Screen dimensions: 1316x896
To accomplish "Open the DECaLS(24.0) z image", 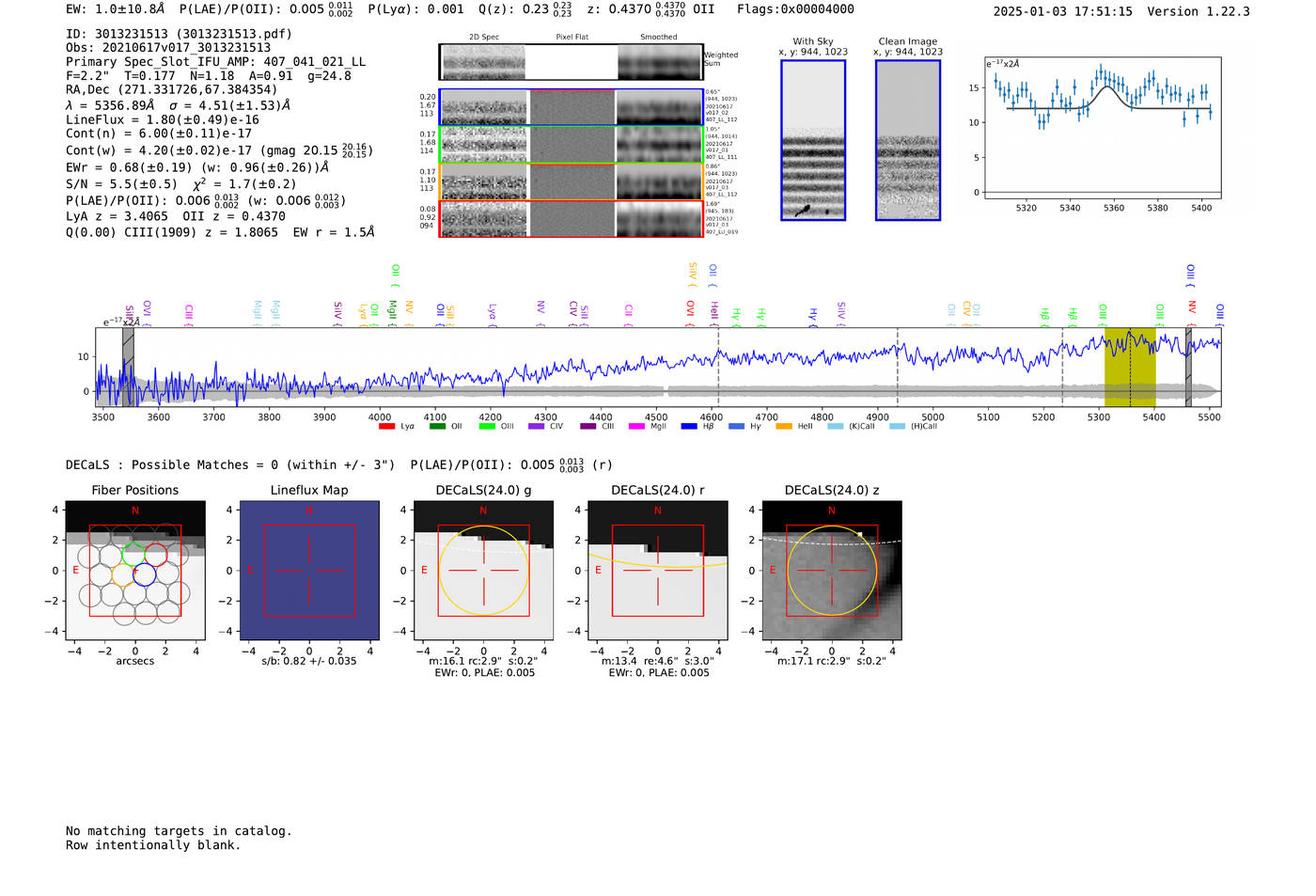I will [831, 570].
